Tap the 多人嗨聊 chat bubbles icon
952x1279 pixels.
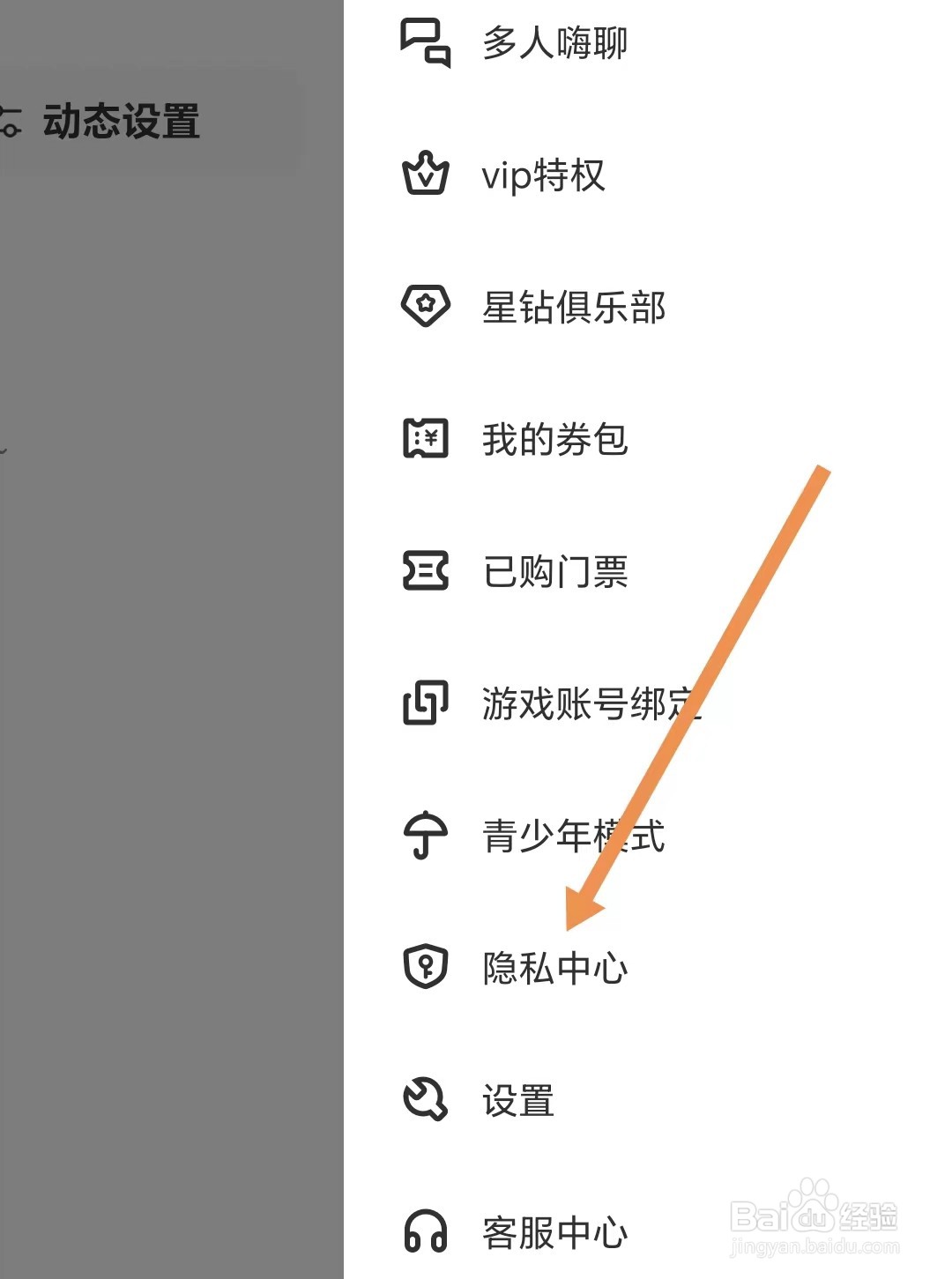(426, 43)
